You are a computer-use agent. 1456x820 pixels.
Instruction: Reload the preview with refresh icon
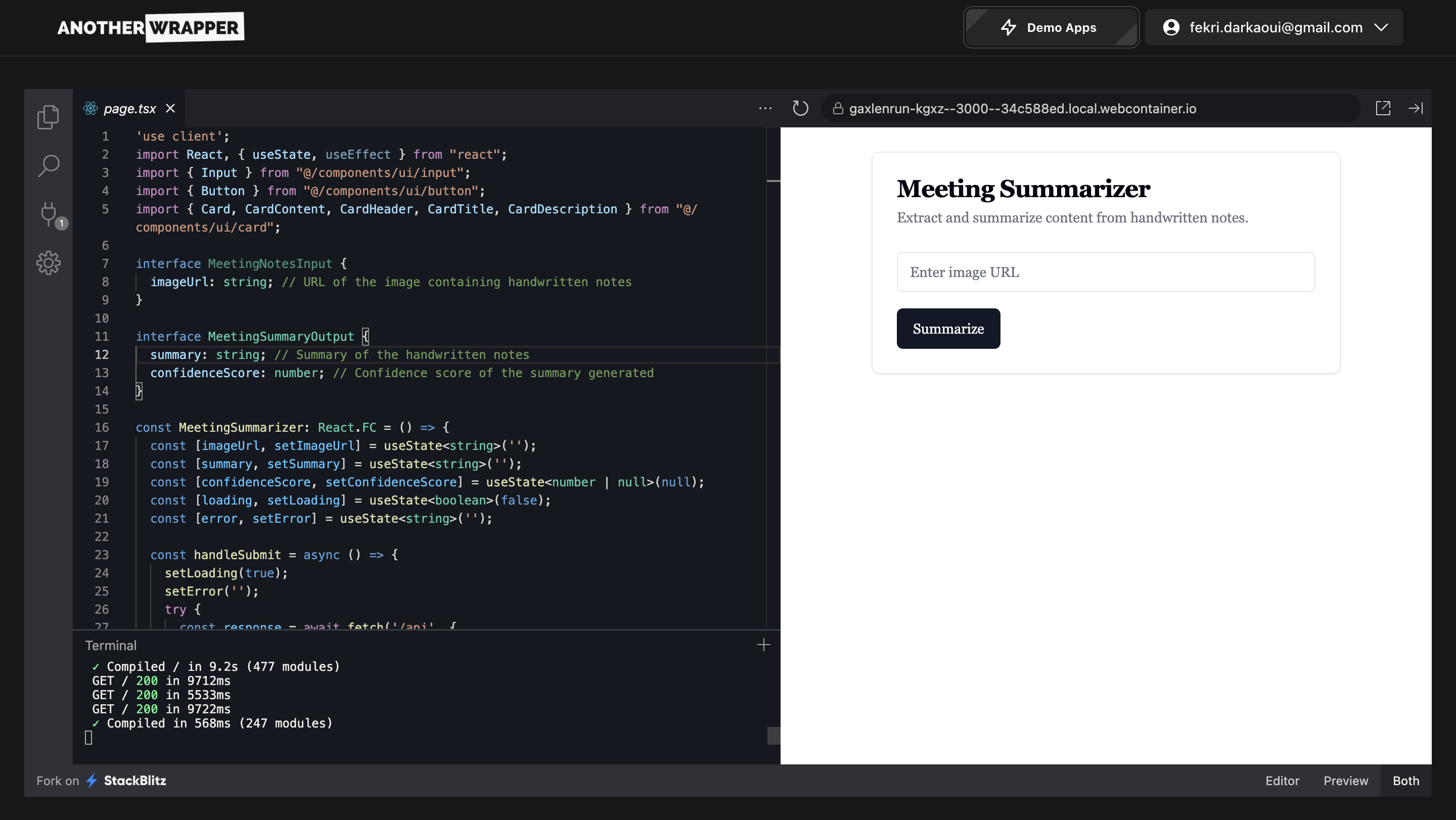point(800,109)
